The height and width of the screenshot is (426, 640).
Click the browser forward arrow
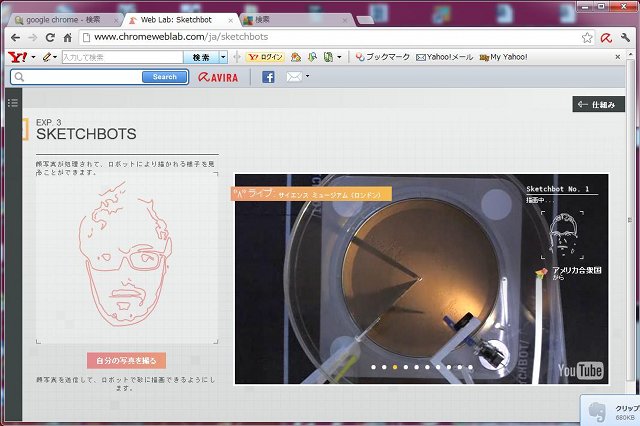tap(33, 38)
